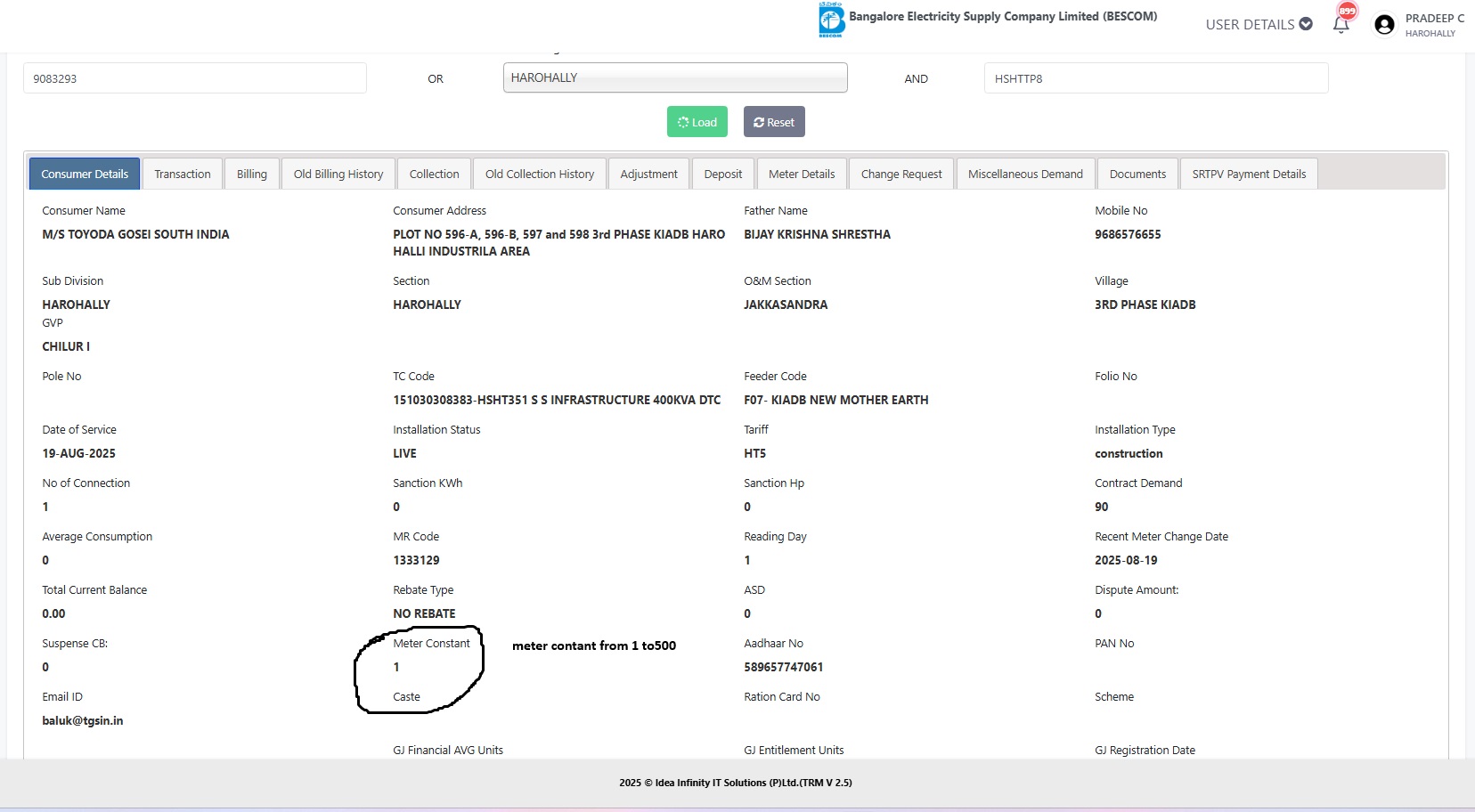Open the Change Request tab
Viewport: 1475px width, 812px height.
pyautogui.click(x=900, y=175)
